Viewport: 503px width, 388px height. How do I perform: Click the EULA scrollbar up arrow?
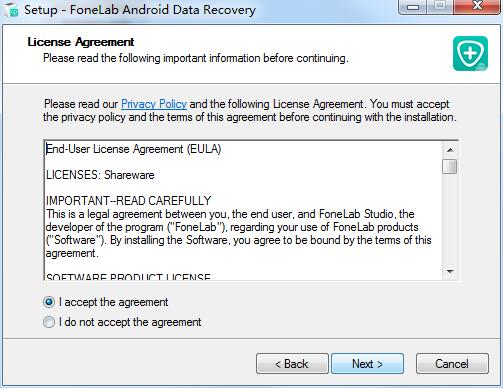coord(450,150)
